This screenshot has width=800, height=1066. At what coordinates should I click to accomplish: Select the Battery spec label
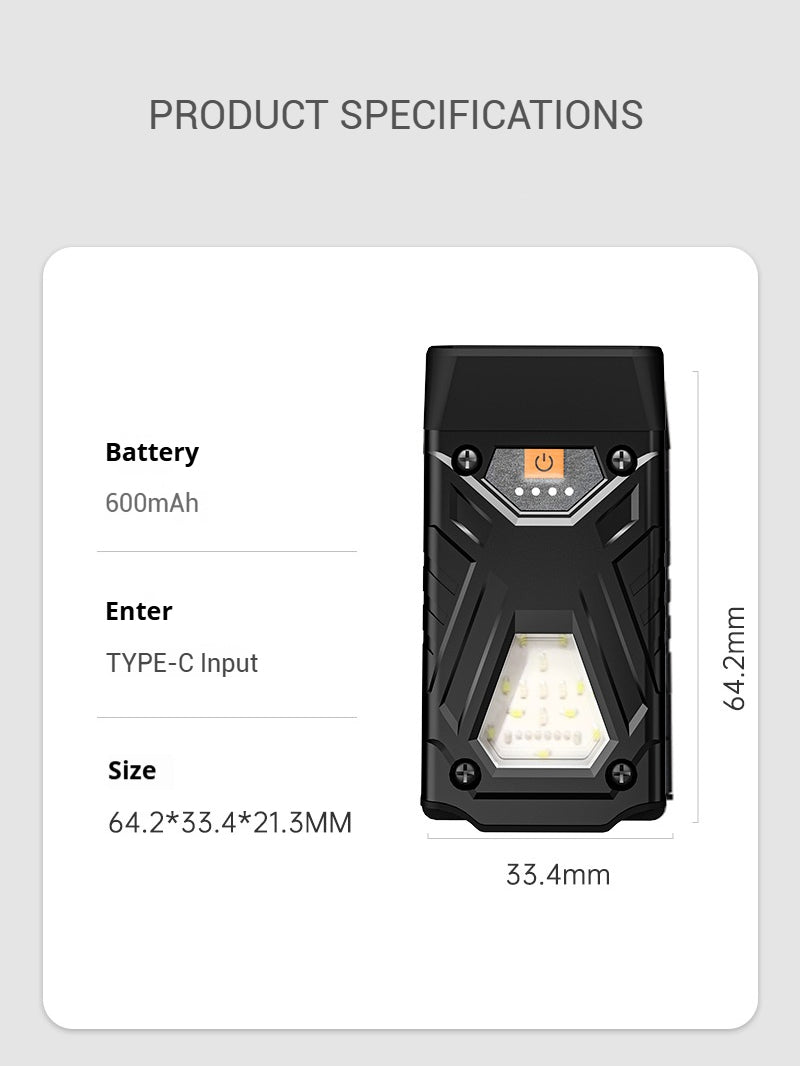152,452
